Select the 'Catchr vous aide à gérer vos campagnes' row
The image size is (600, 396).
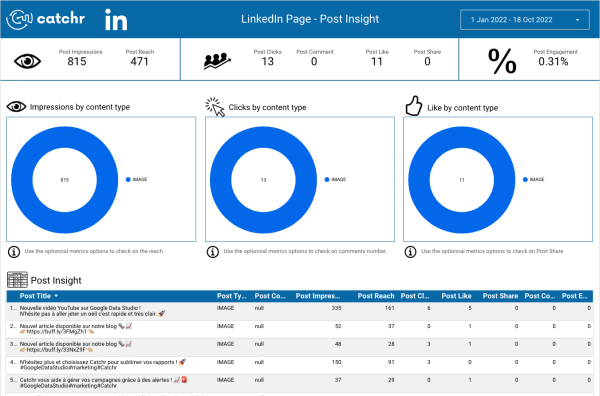(x=300, y=383)
